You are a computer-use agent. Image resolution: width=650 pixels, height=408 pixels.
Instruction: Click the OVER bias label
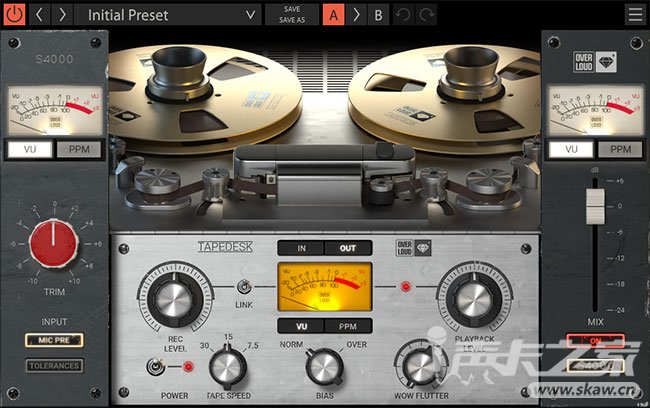[357, 345]
